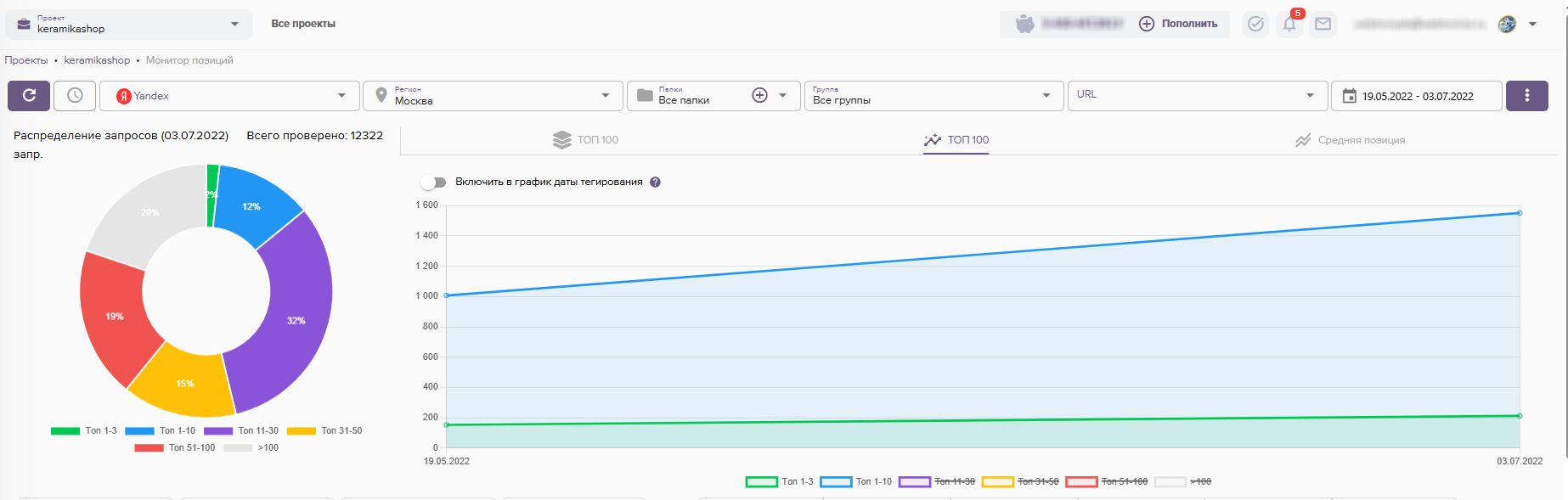Click the task checkmark icon in header

click(x=1255, y=25)
